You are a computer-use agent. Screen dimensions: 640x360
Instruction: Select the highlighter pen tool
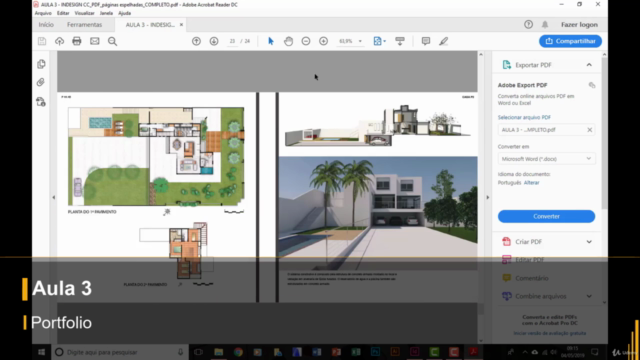click(x=444, y=41)
